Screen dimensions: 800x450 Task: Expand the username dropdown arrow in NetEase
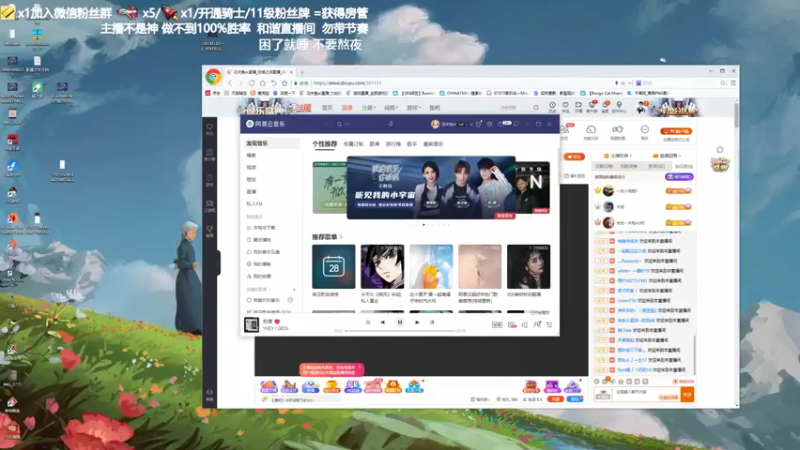coord(471,124)
